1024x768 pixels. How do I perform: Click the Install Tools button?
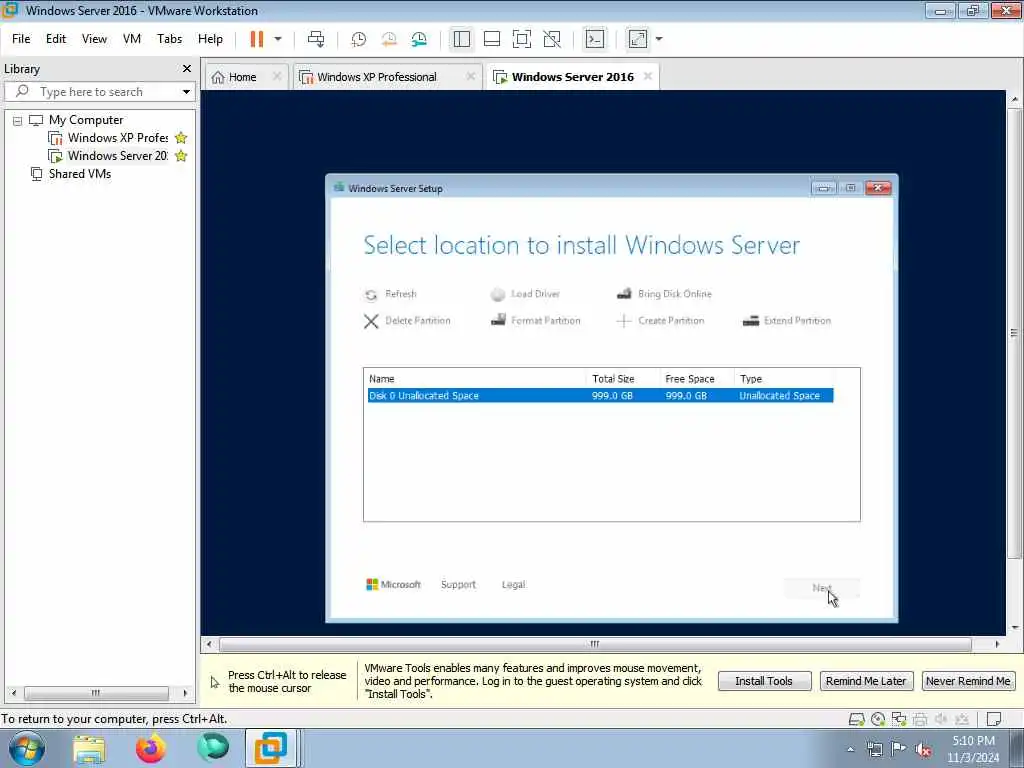[x=764, y=681]
